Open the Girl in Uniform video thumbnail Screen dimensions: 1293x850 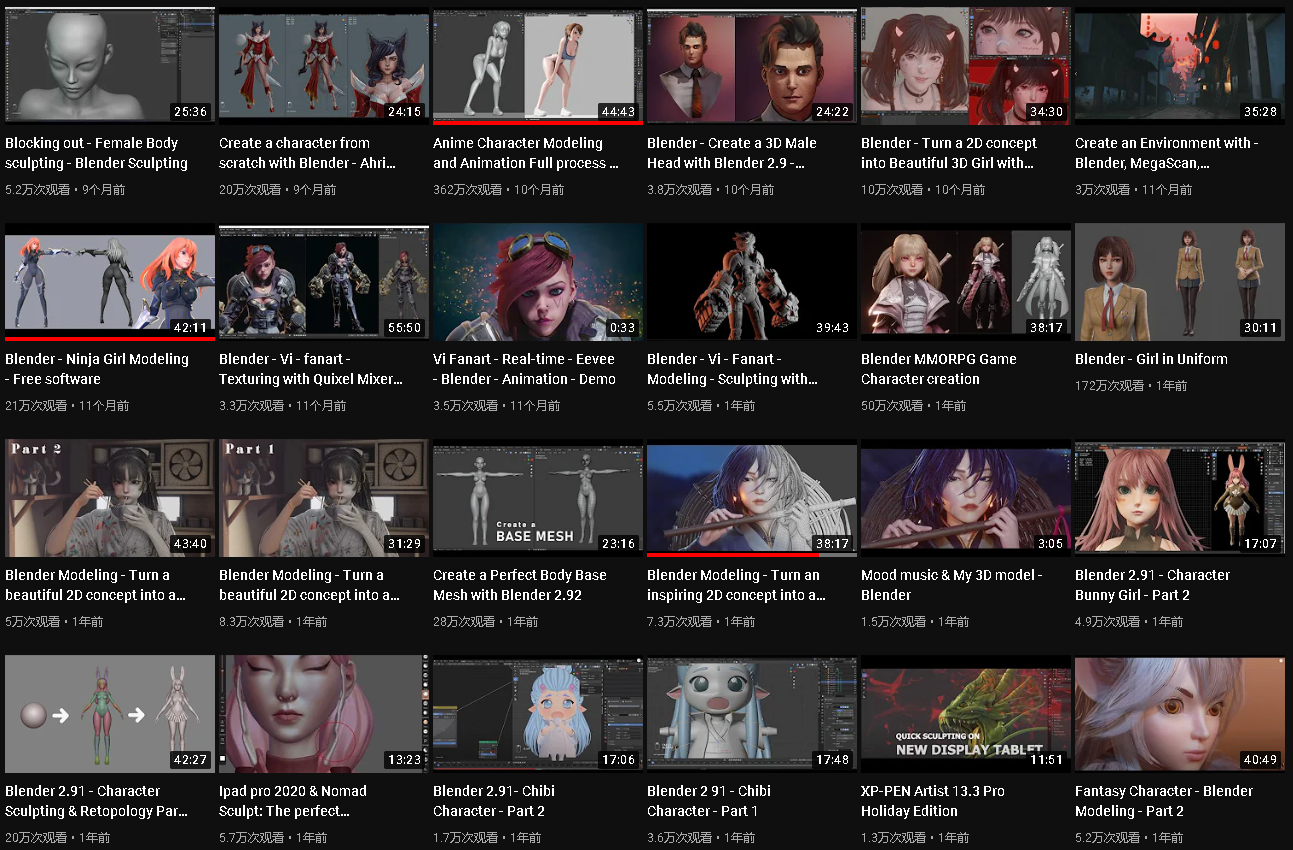tap(1180, 281)
